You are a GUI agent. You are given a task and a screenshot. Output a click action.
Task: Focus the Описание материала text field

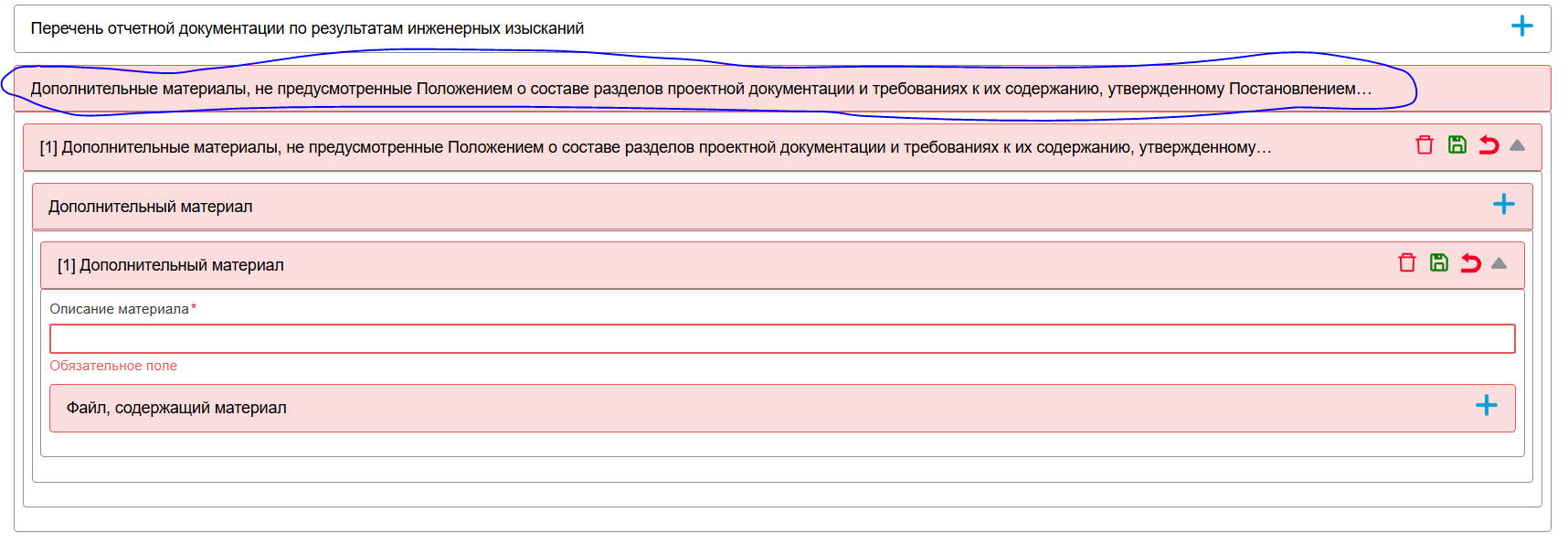782,338
